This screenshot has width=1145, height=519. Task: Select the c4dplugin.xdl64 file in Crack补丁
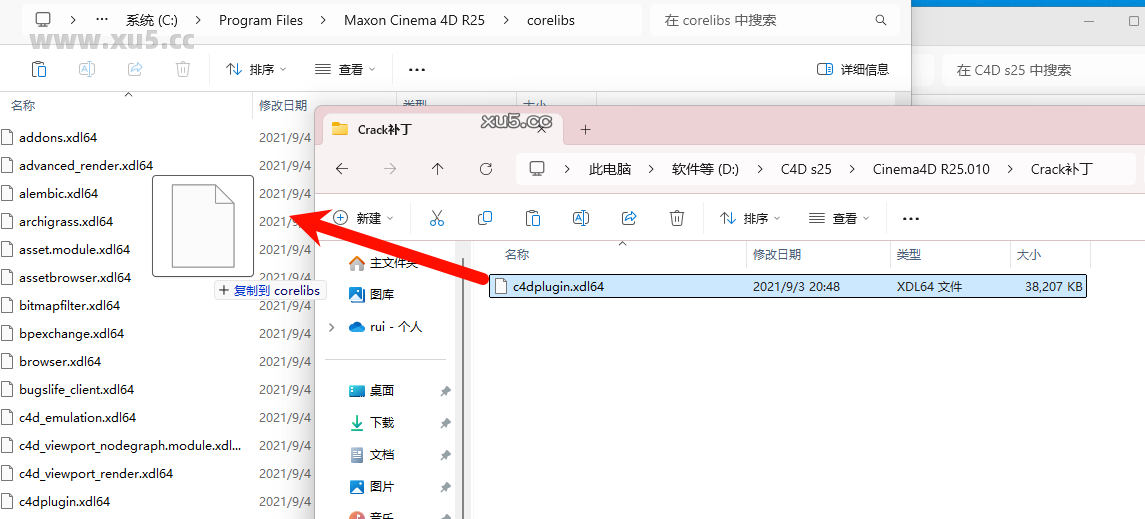point(558,287)
